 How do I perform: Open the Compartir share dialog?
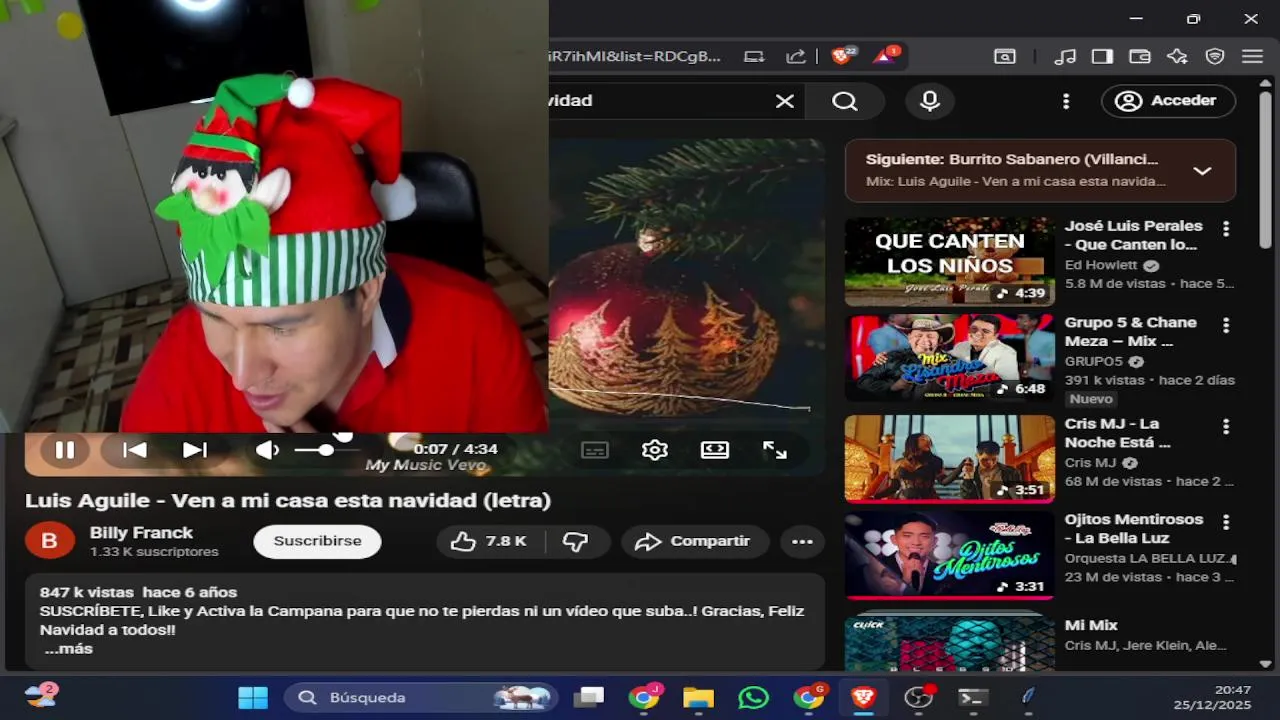point(695,541)
